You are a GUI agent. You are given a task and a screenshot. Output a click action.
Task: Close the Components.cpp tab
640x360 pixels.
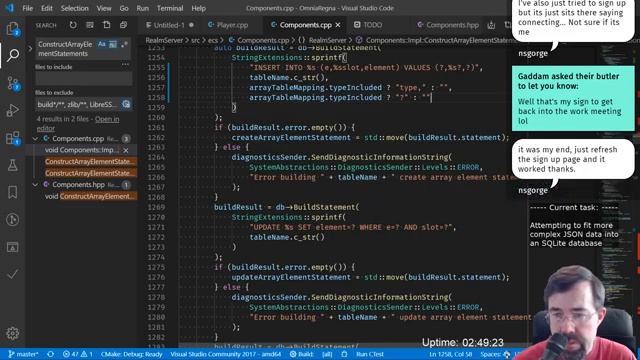pyautogui.click(x=338, y=25)
